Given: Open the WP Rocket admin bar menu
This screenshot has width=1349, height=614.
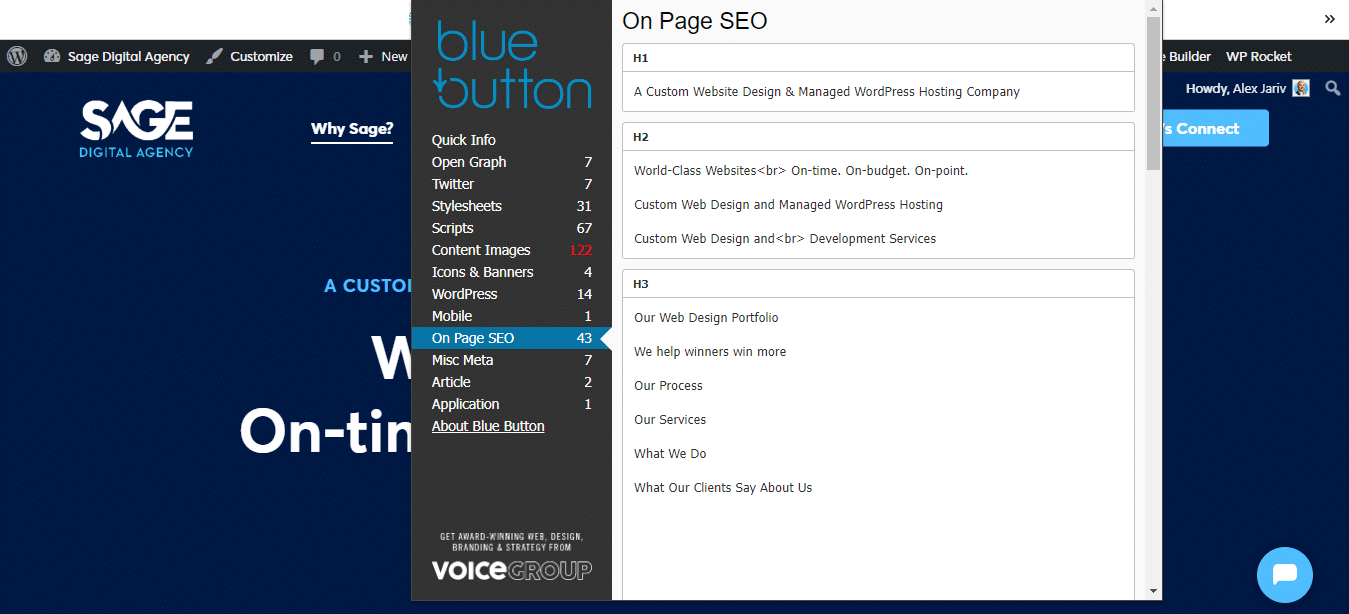Looking at the screenshot, I should tap(1259, 57).
